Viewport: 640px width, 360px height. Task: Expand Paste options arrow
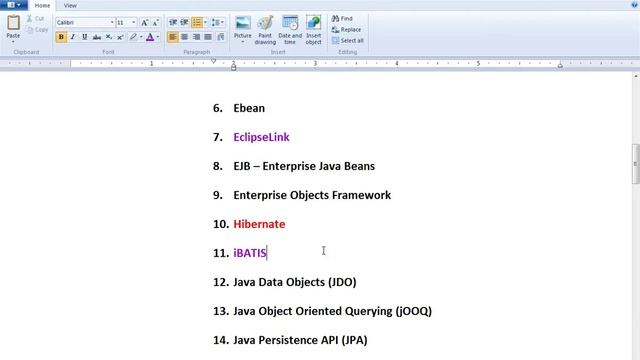click(x=13, y=42)
